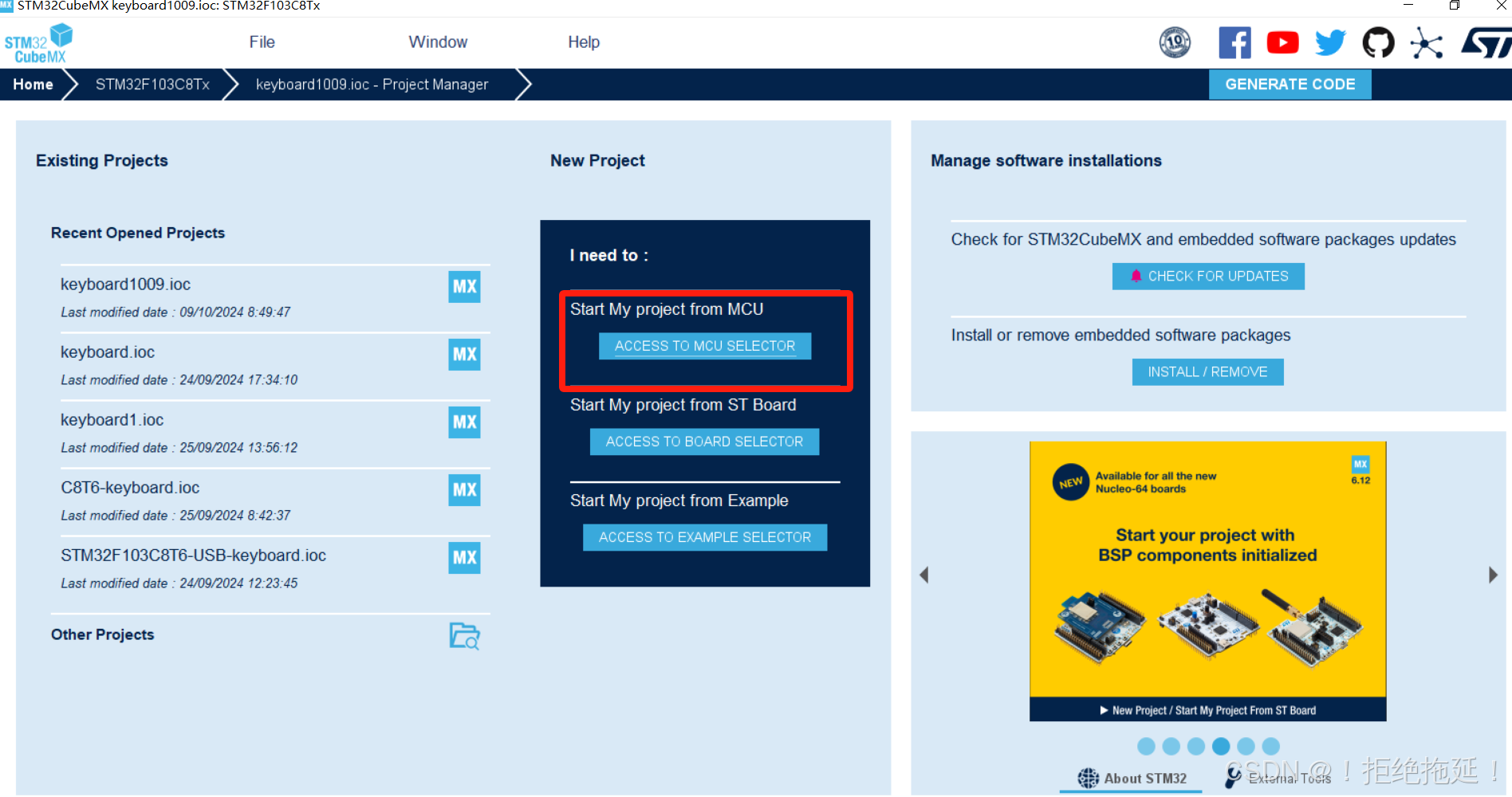Click MX icon for keyboard1009.ioc
This screenshot has height=797, width=1512.
(x=464, y=286)
